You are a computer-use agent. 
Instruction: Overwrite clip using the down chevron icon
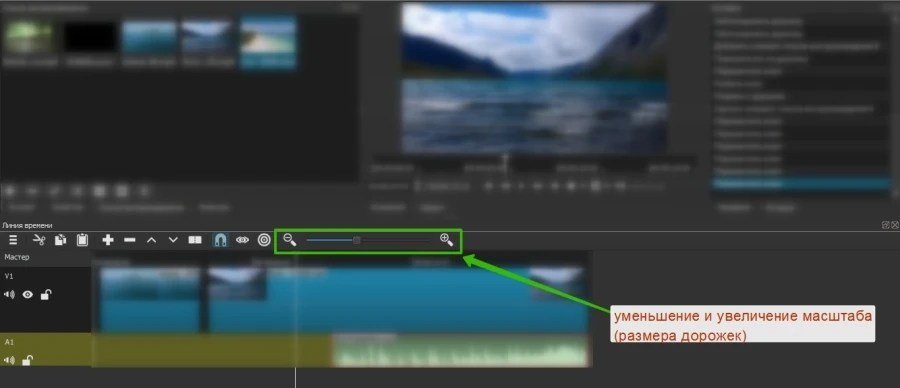click(x=173, y=240)
